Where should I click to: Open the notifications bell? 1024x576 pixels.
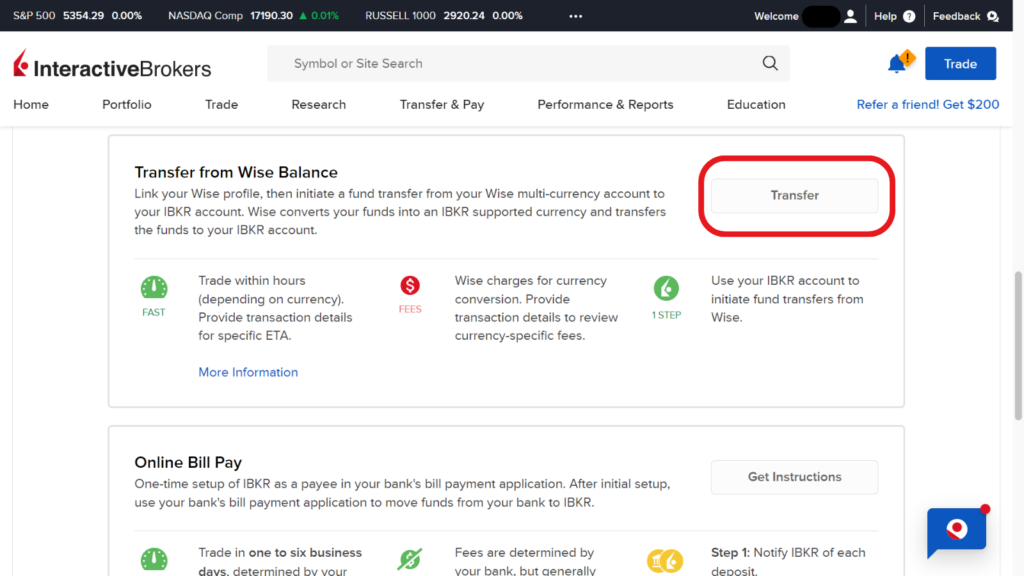(x=896, y=62)
